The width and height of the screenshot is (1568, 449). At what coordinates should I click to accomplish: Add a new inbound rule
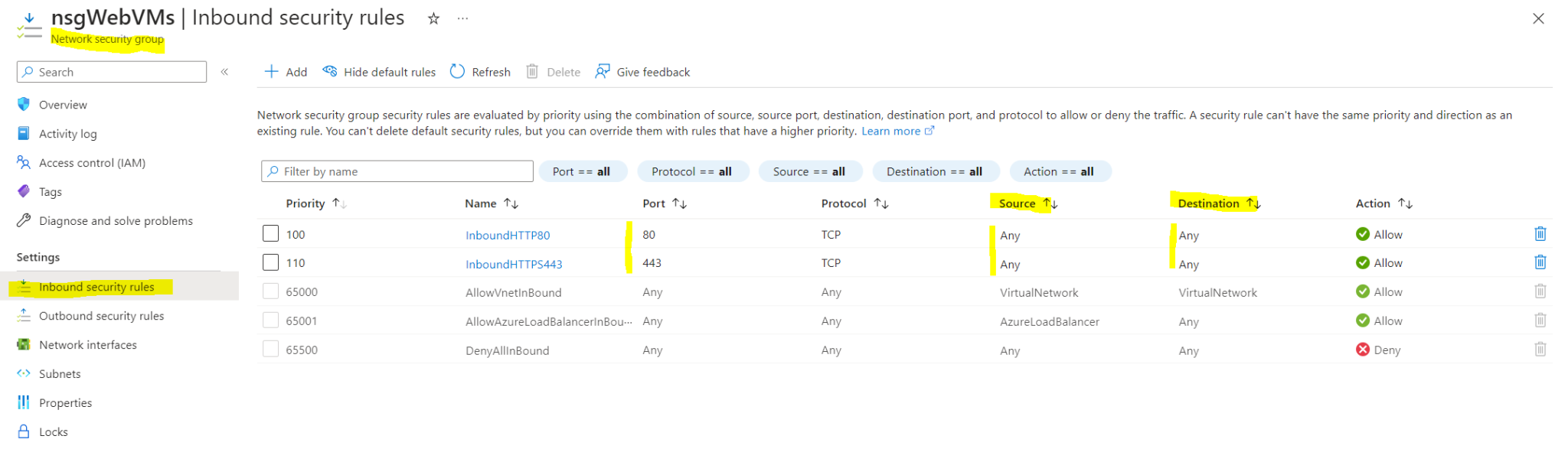point(286,72)
